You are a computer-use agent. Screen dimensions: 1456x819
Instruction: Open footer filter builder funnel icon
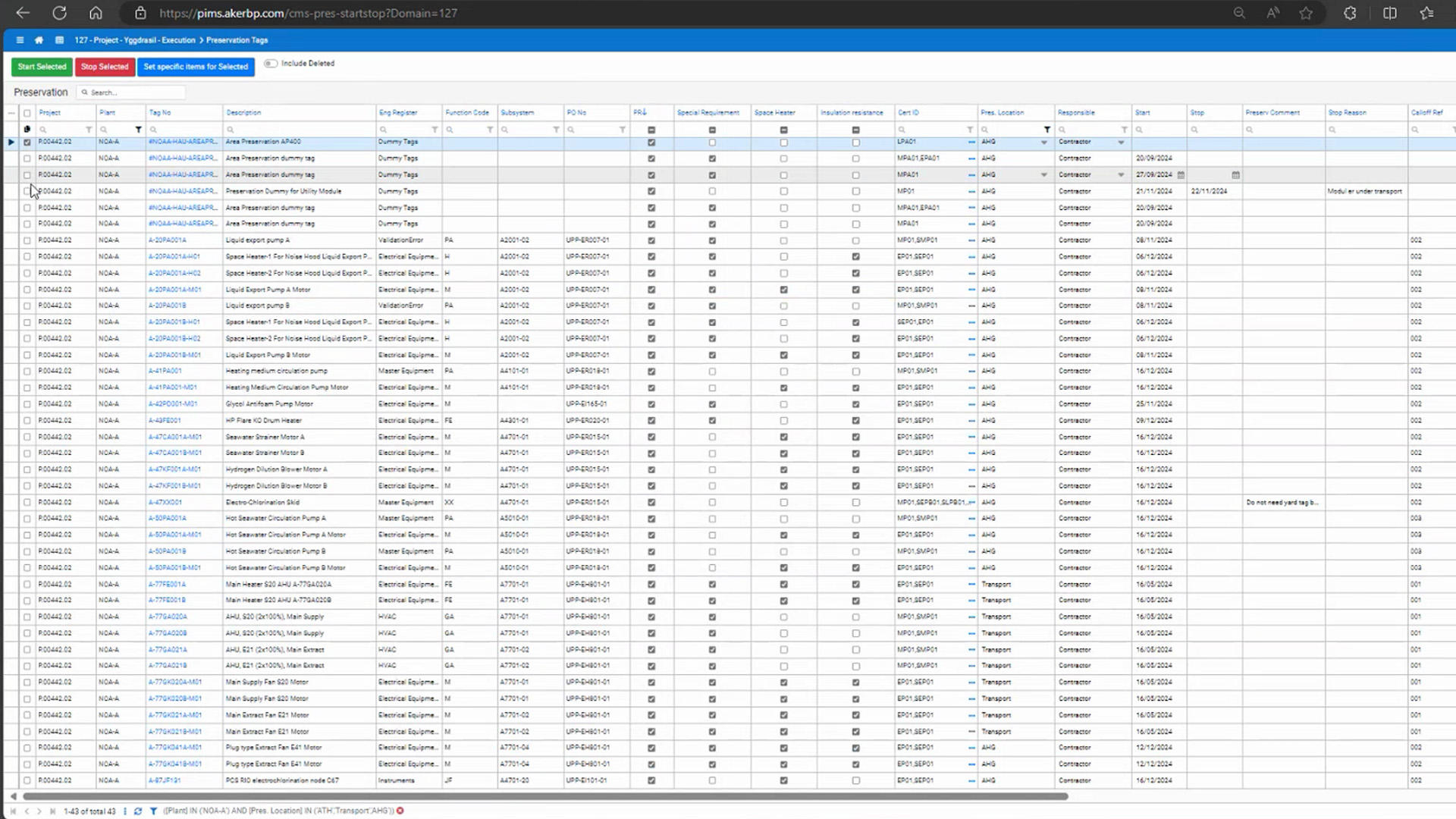[153, 811]
